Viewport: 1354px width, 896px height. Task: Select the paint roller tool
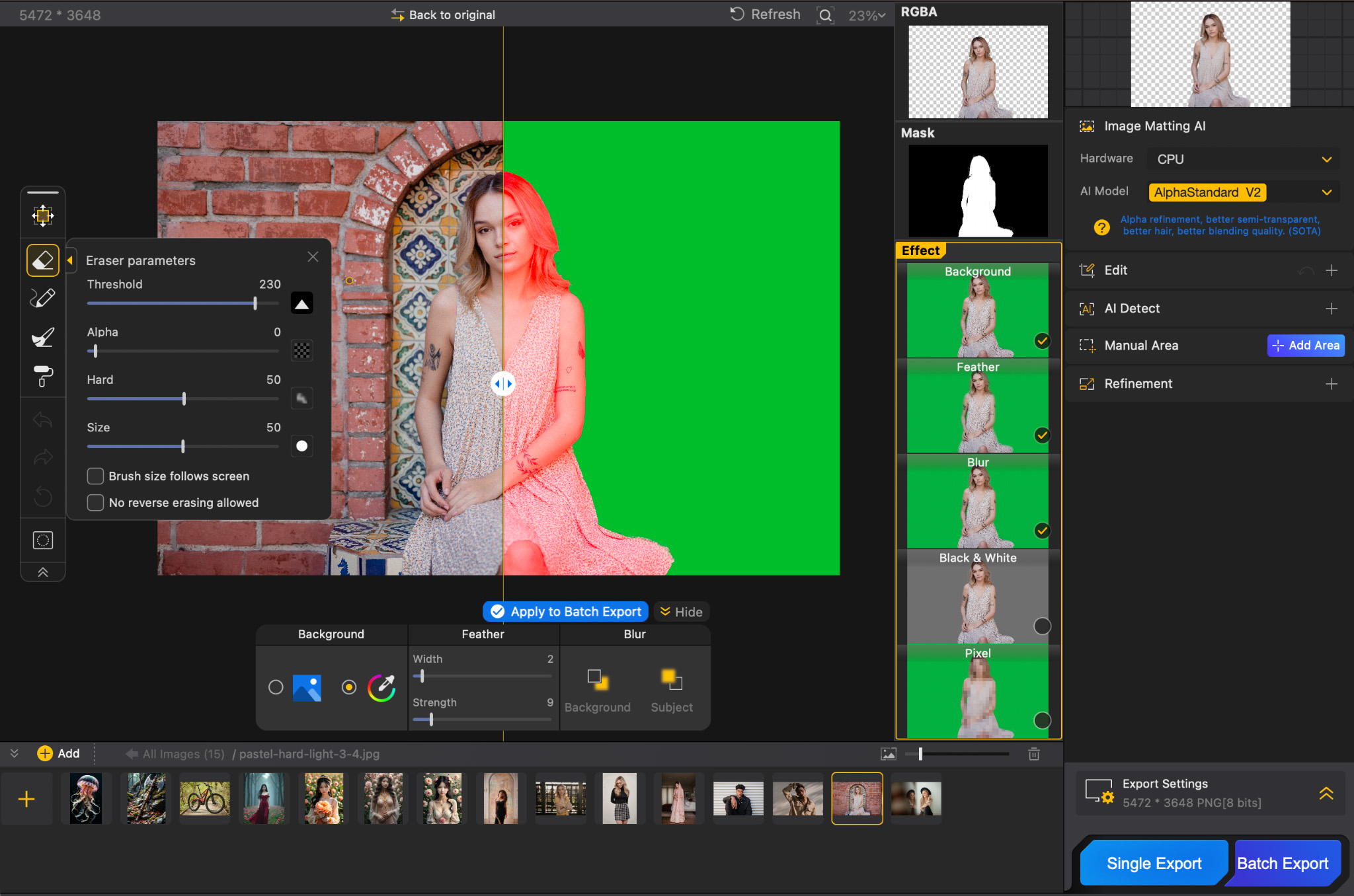pos(42,377)
